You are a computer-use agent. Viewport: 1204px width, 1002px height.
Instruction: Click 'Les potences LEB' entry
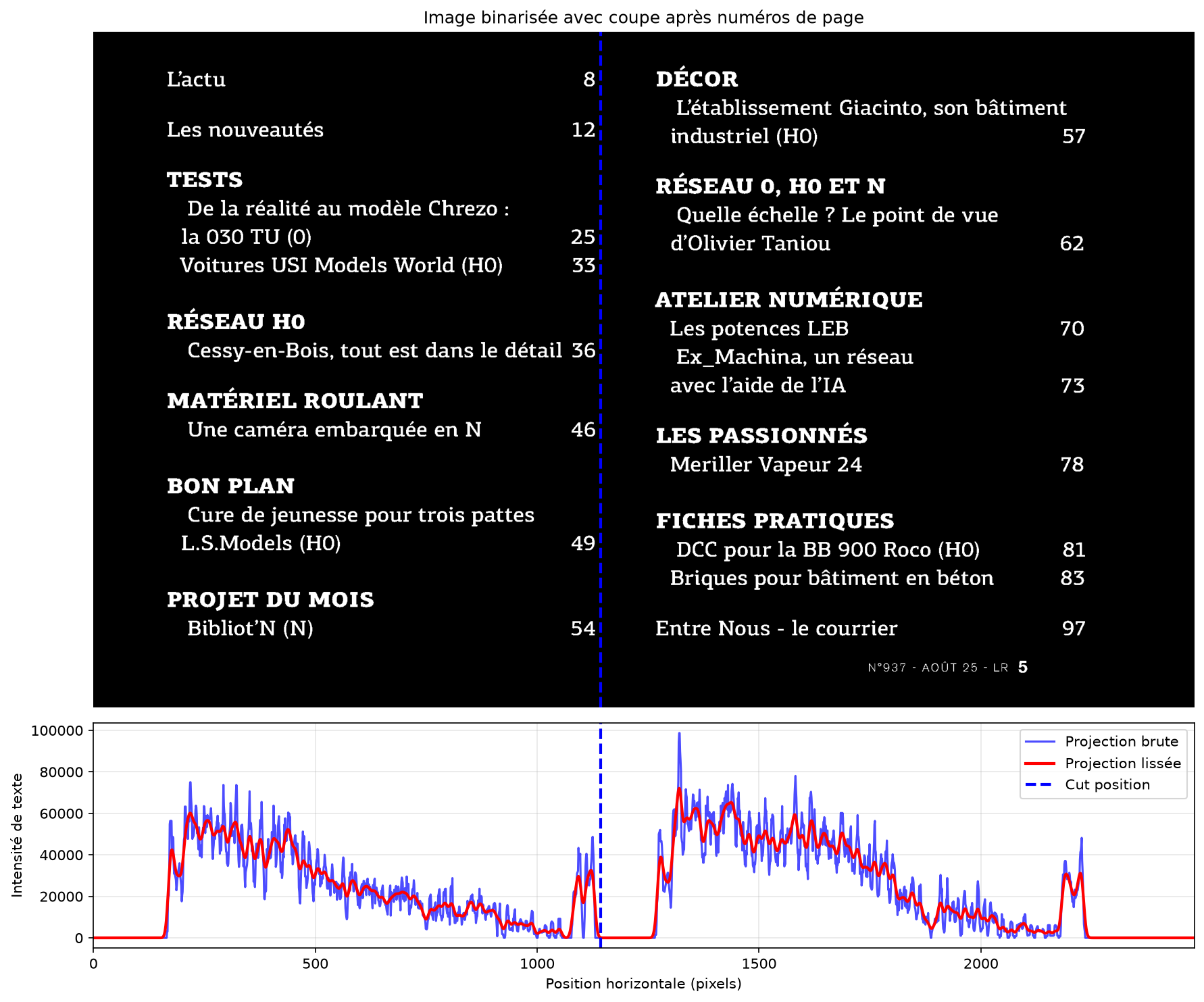tap(759, 329)
